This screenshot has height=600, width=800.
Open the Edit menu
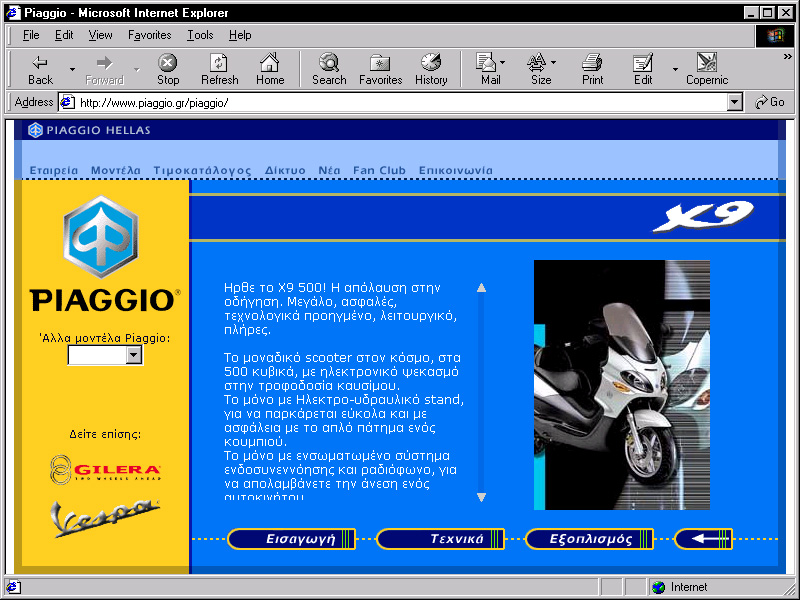[64, 35]
